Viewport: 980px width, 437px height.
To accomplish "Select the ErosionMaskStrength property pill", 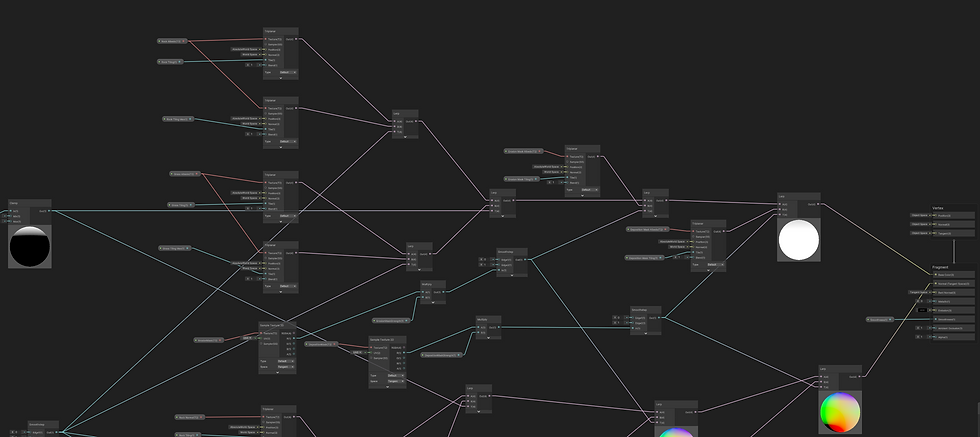I will (392, 321).
